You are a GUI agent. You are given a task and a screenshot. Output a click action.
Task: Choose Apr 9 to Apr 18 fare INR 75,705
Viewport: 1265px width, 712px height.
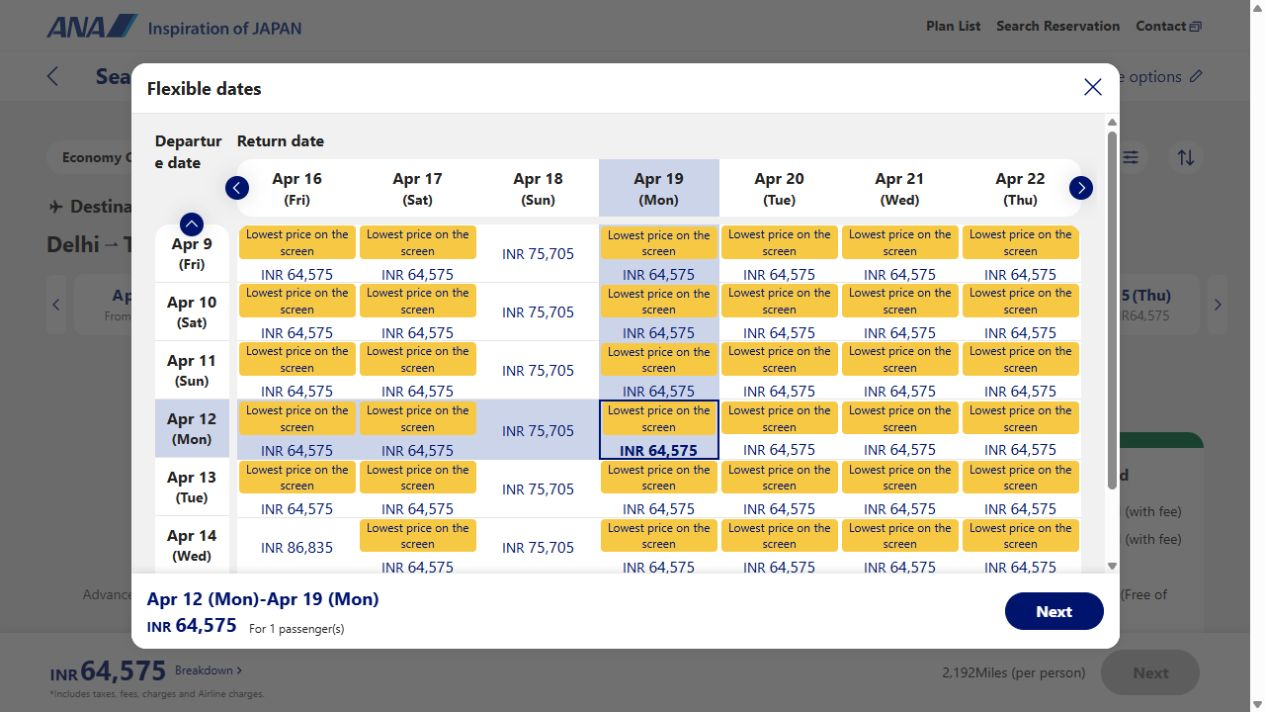pos(538,253)
